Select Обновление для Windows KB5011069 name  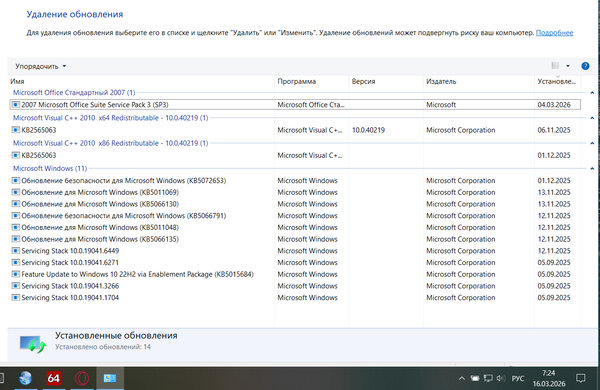[x=100, y=192]
